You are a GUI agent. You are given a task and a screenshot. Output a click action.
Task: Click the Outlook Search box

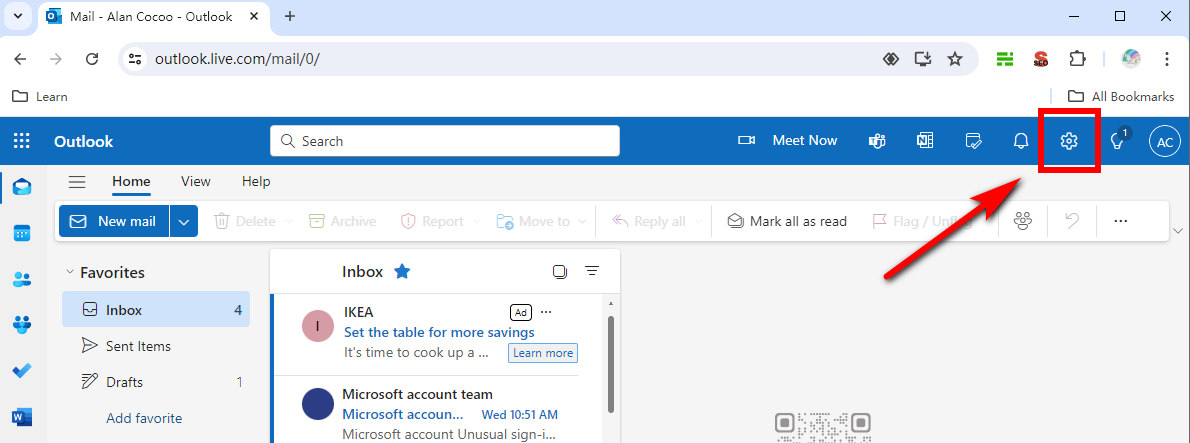pos(445,141)
